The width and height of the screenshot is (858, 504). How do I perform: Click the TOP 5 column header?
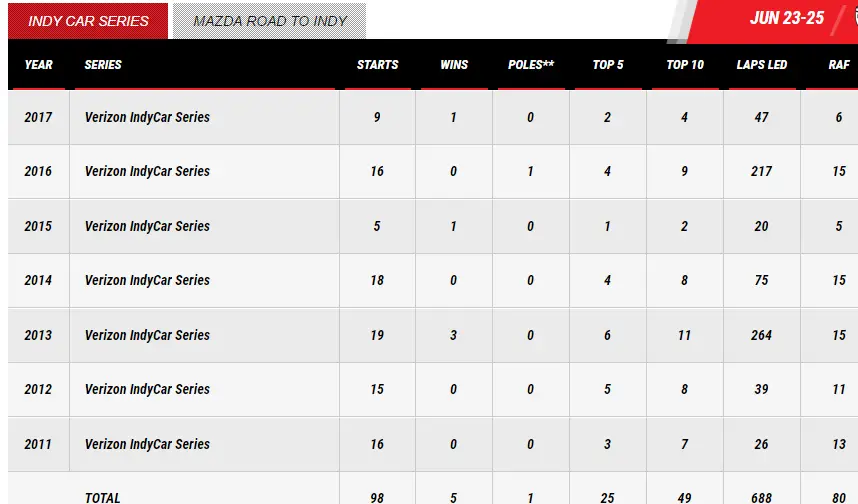coord(608,65)
